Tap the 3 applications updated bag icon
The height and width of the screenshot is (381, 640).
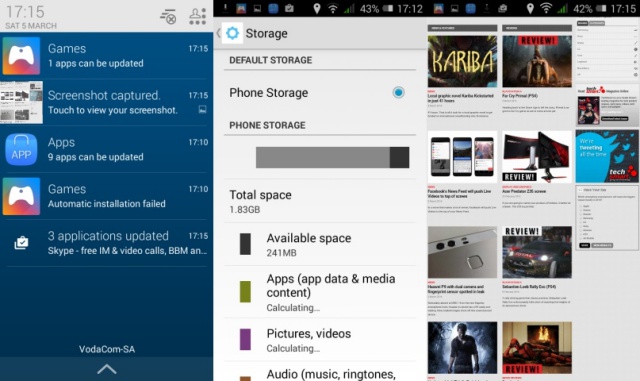pyautogui.click(x=21, y=243)
